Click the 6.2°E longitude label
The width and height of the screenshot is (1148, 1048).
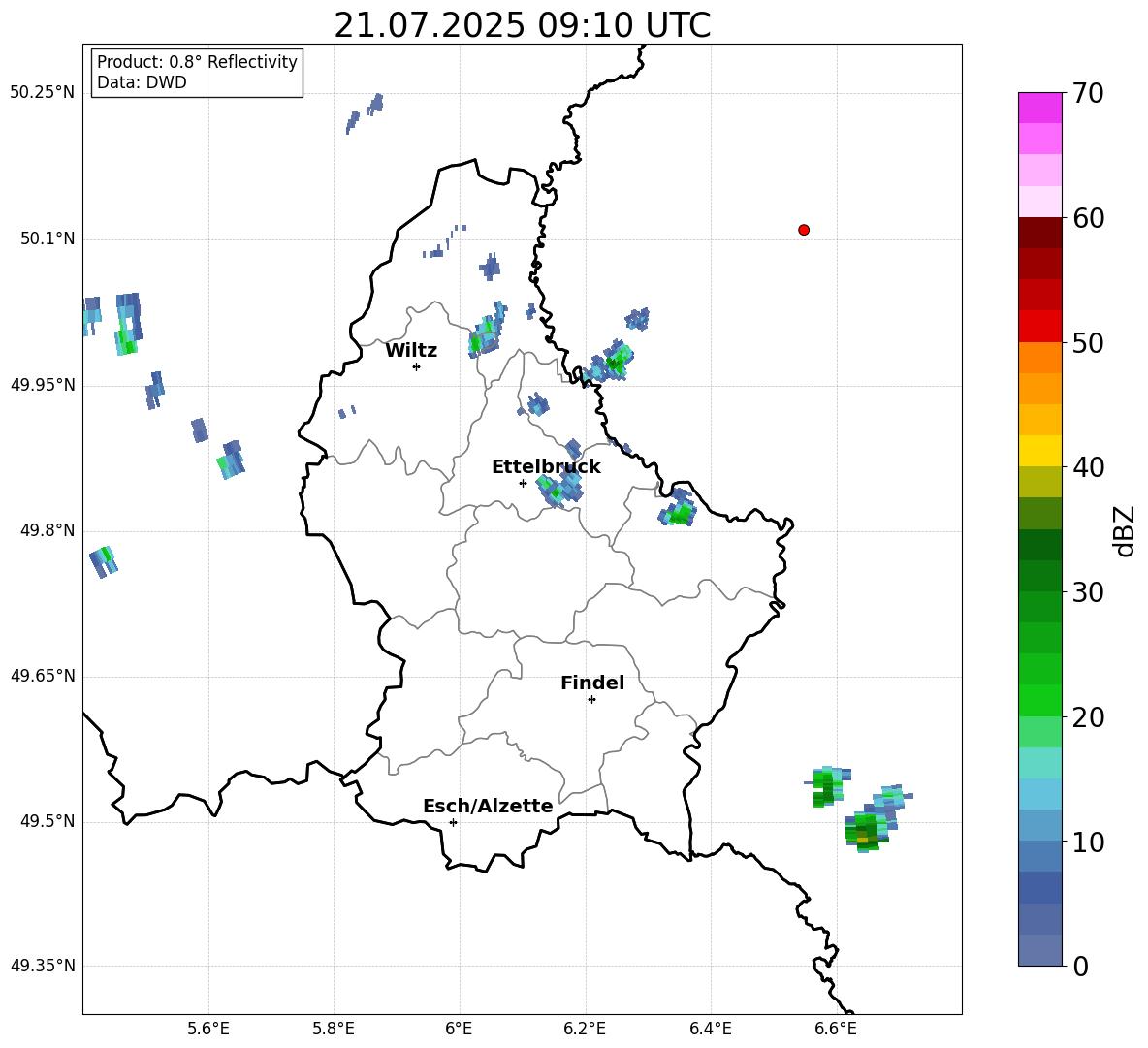pyautogui.click(x=585, y=1029)
